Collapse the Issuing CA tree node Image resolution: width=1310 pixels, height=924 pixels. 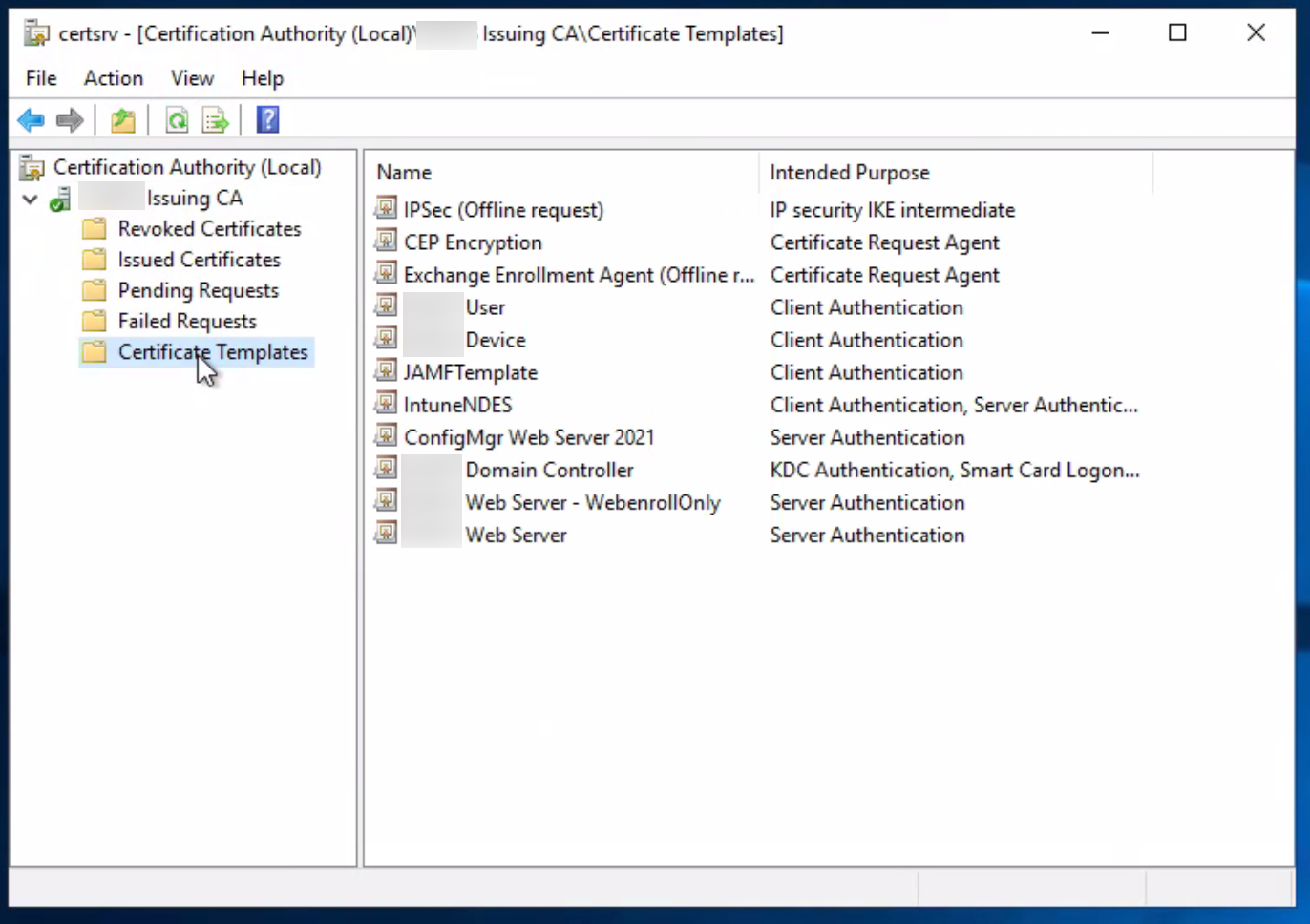[31, 199]
